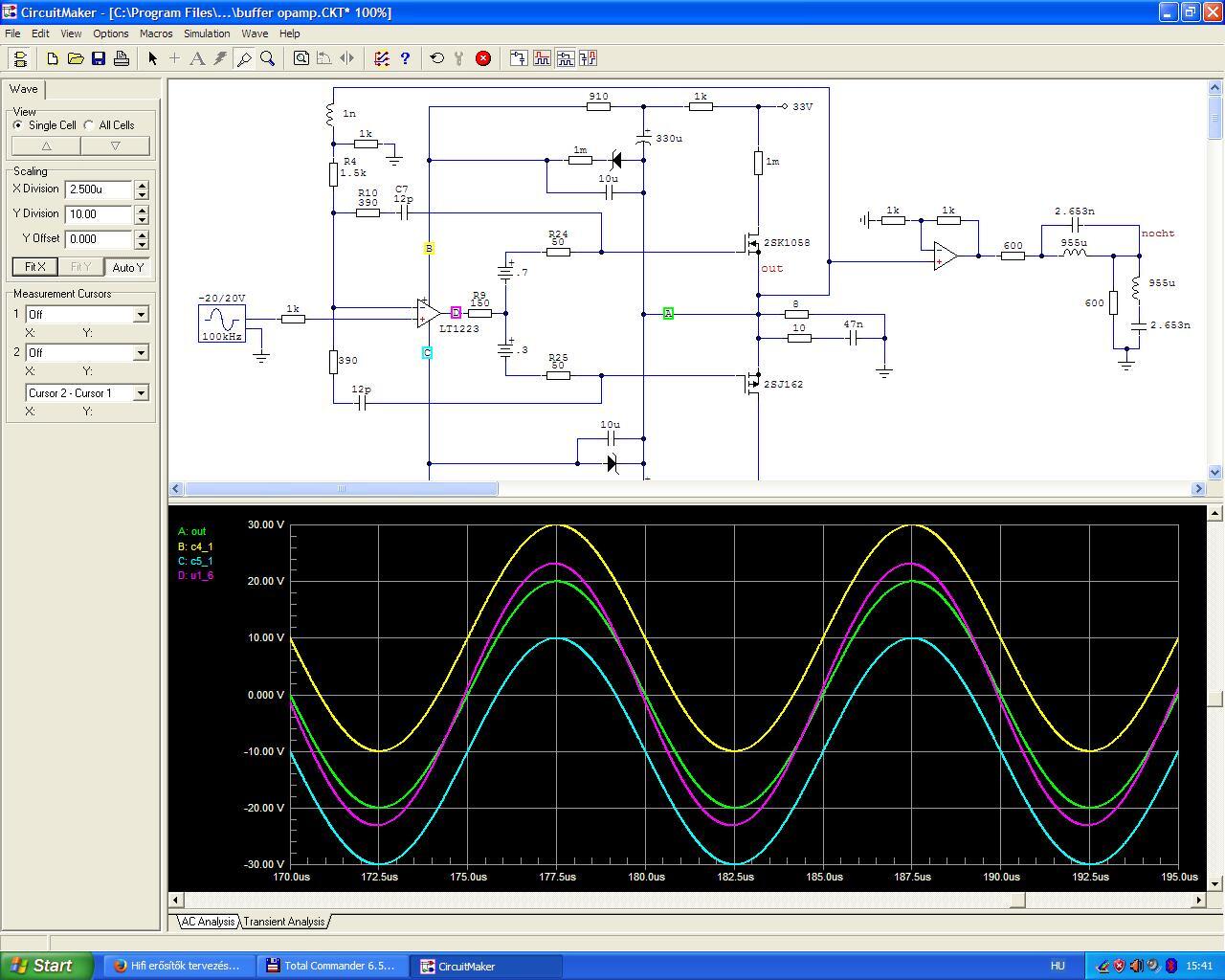1225x980 pixels.
Task: Click the red Stop simulation icon
Action: coord(483,58)
